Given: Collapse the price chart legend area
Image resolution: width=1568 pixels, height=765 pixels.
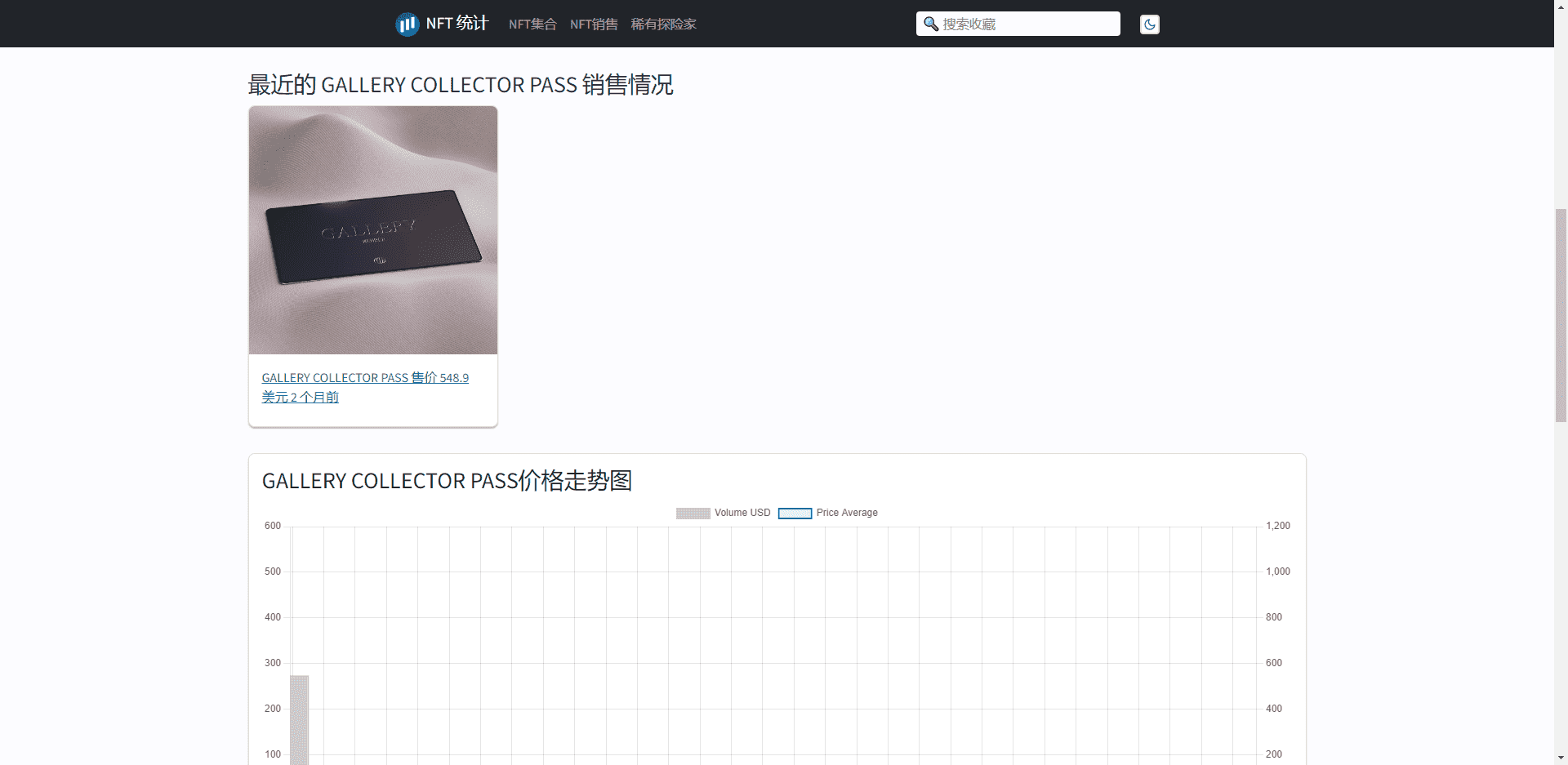Looking at the screenshot, I should [776, 513].
